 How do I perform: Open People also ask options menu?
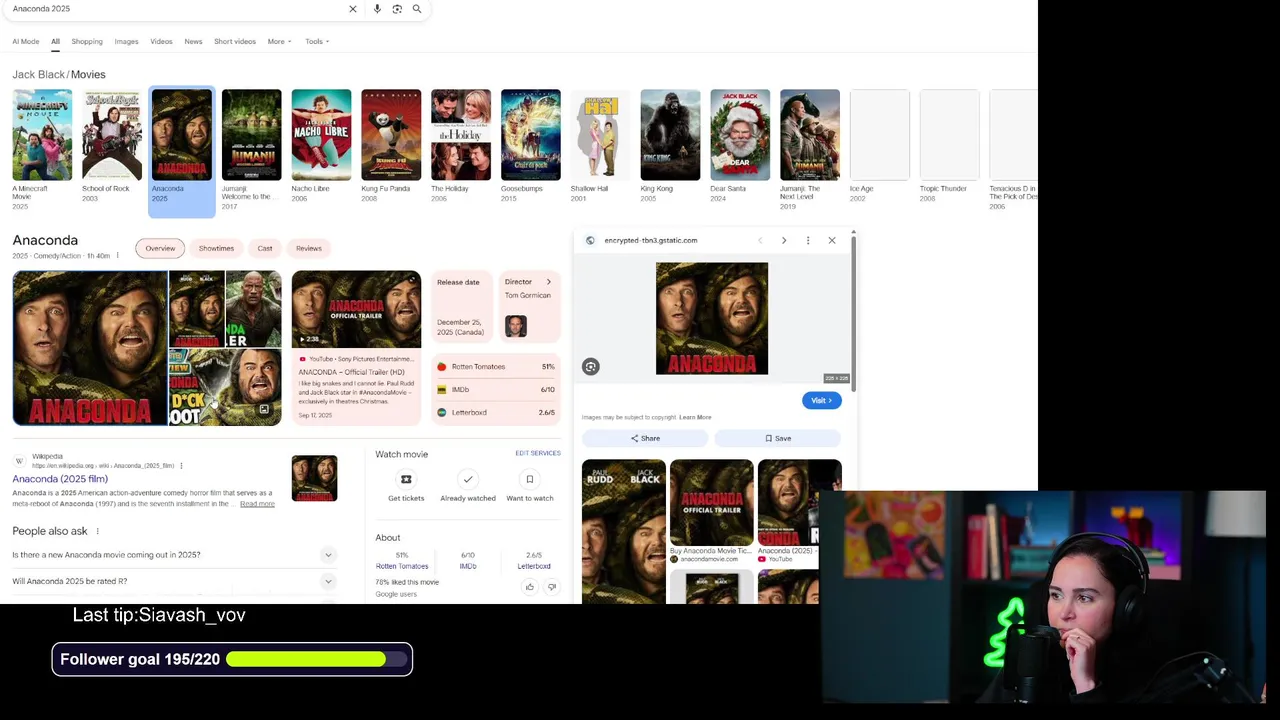[97, 531]
